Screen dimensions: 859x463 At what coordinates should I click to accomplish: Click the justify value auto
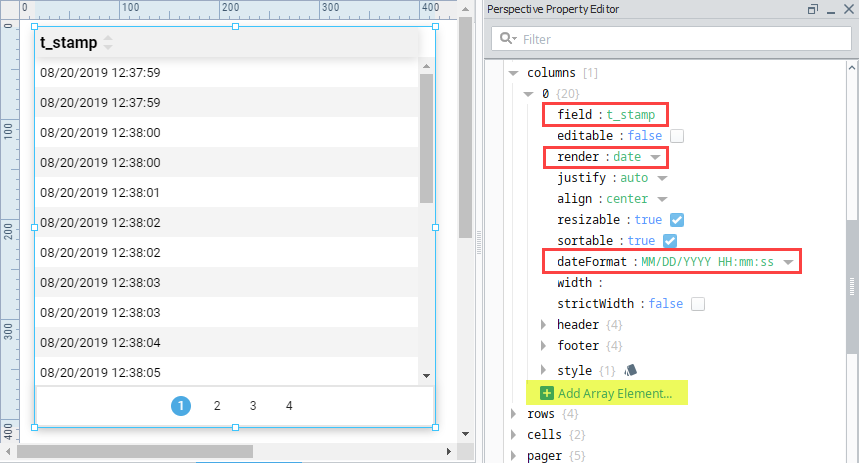tap(634, 178)
